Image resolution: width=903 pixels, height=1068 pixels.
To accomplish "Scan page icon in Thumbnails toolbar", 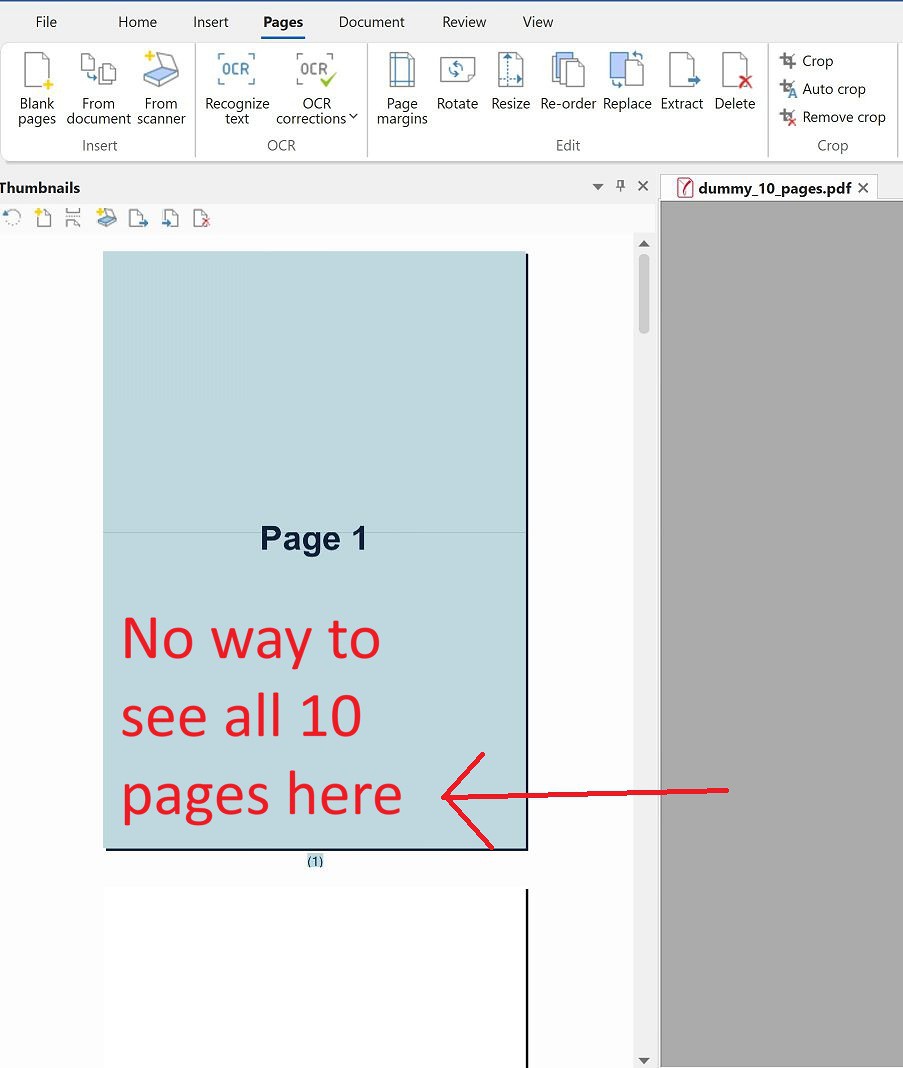I will pos(106,218).
